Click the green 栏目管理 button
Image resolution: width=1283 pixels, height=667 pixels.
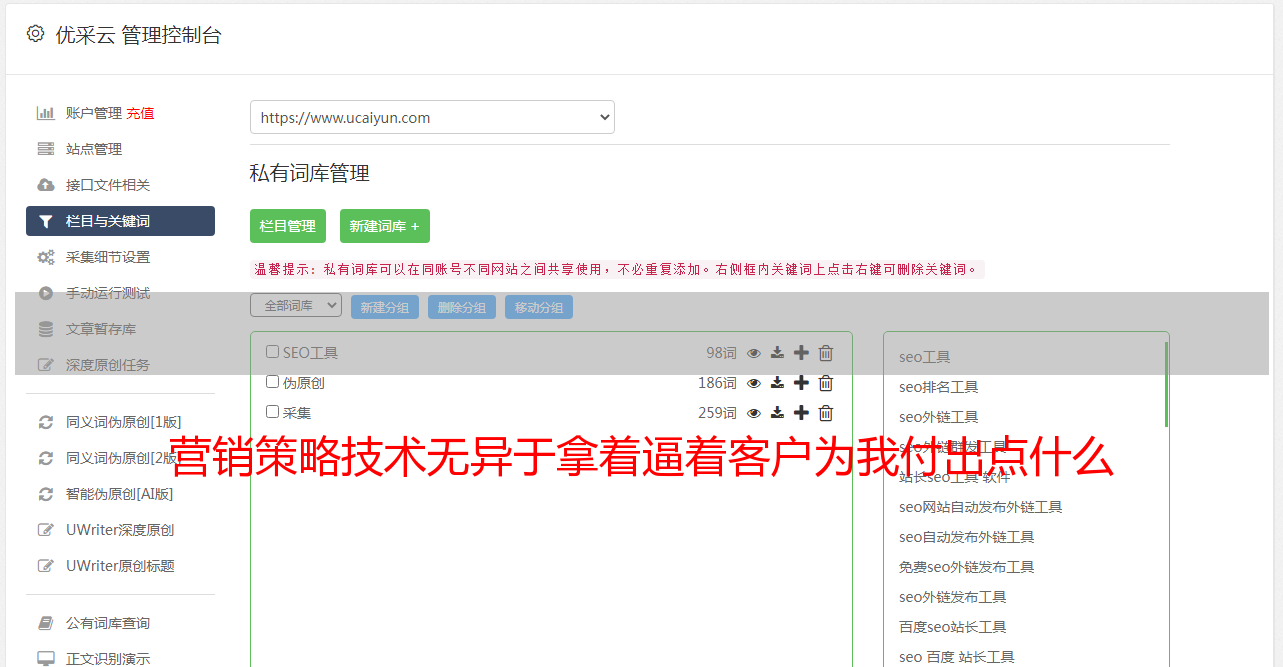(x=288, y=226)
